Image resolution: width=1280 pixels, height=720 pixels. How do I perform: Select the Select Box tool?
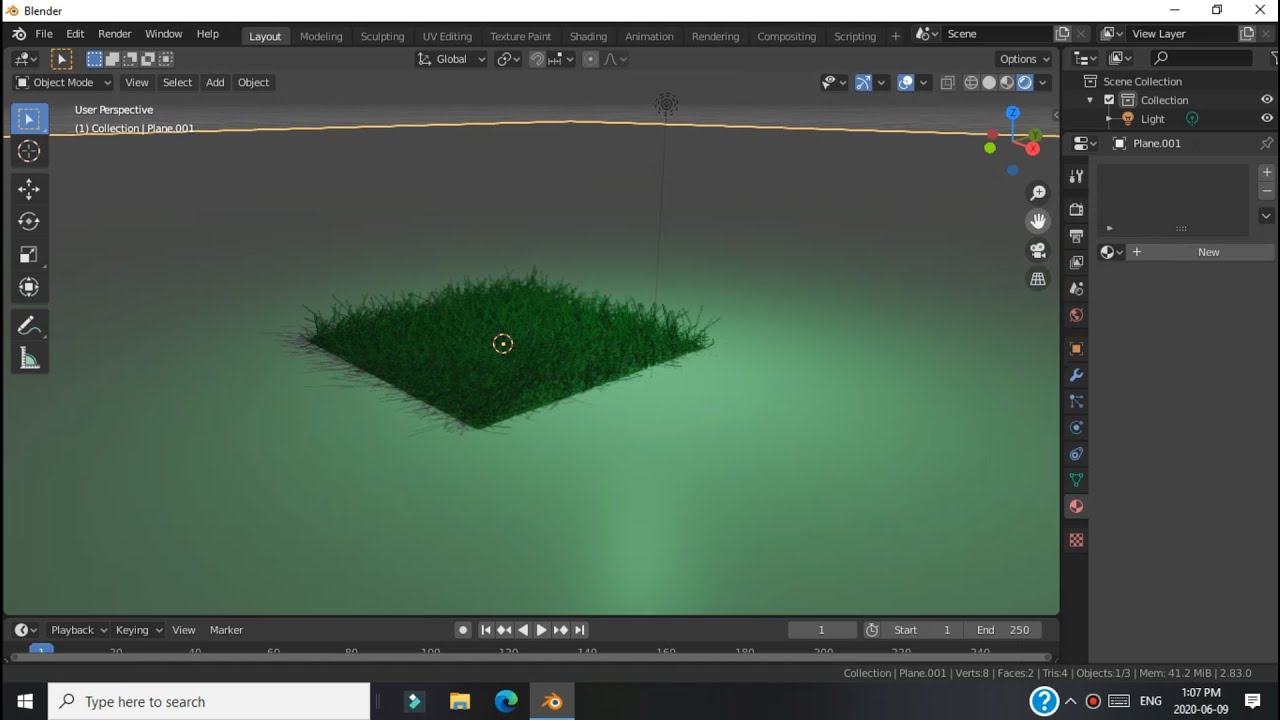click(29, 119)
